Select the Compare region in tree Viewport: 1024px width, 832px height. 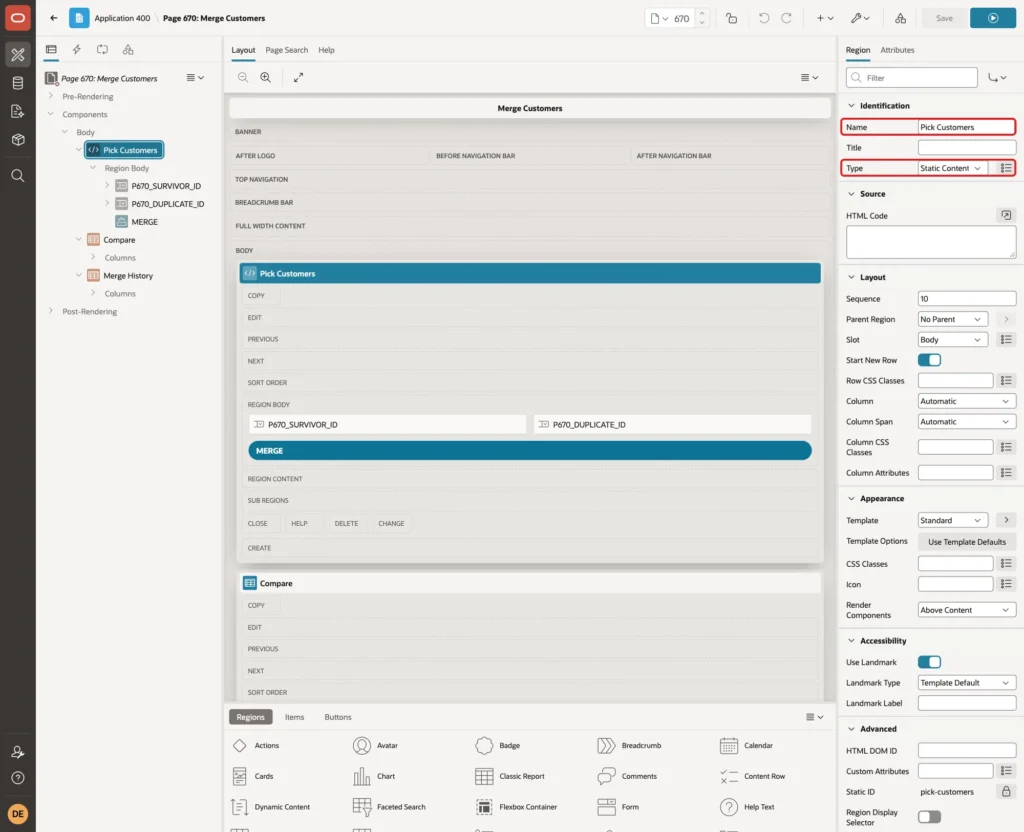coord(119,240)
